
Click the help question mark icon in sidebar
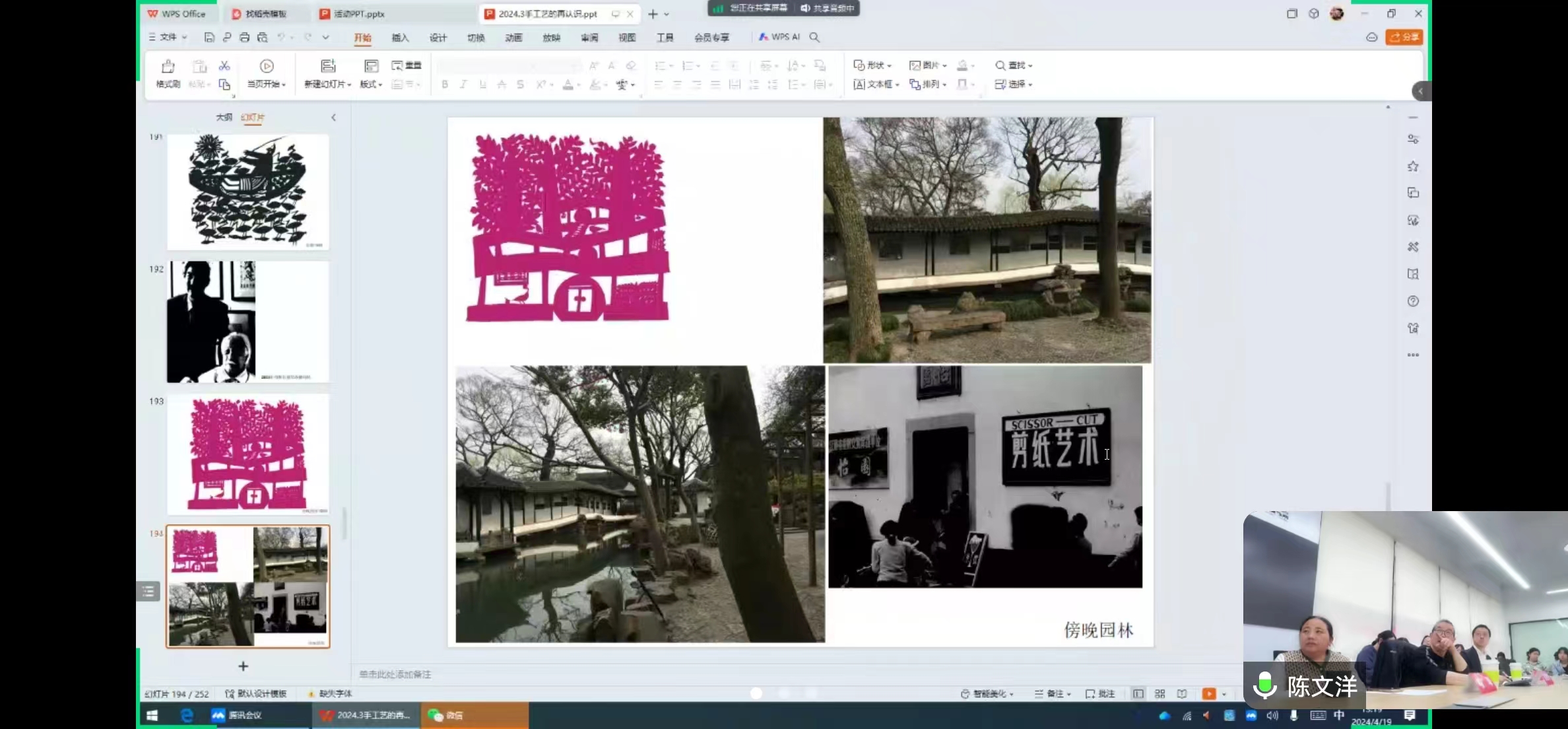pyautogui.click(x=1413, y=301)
